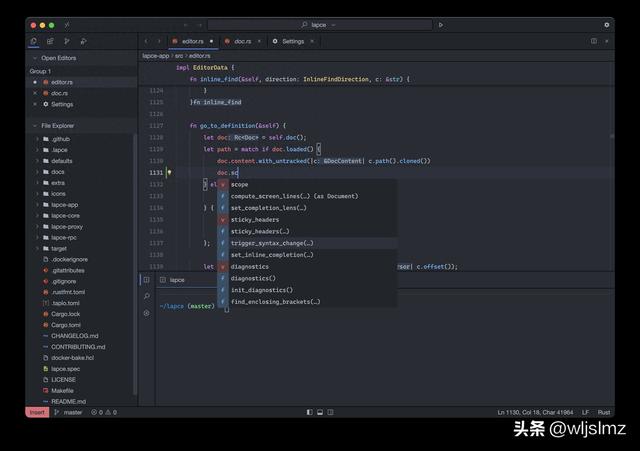Close the editor split at top right
The width and height of the screenshot is (640, 451).
coord(607,41)
